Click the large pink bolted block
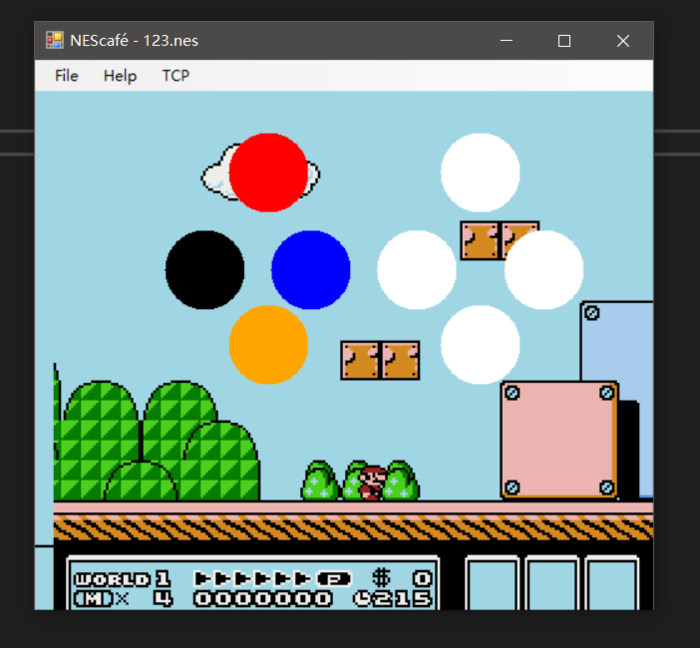Image resolution: width=700 pixels, height=648 pixels. point(559,439)
